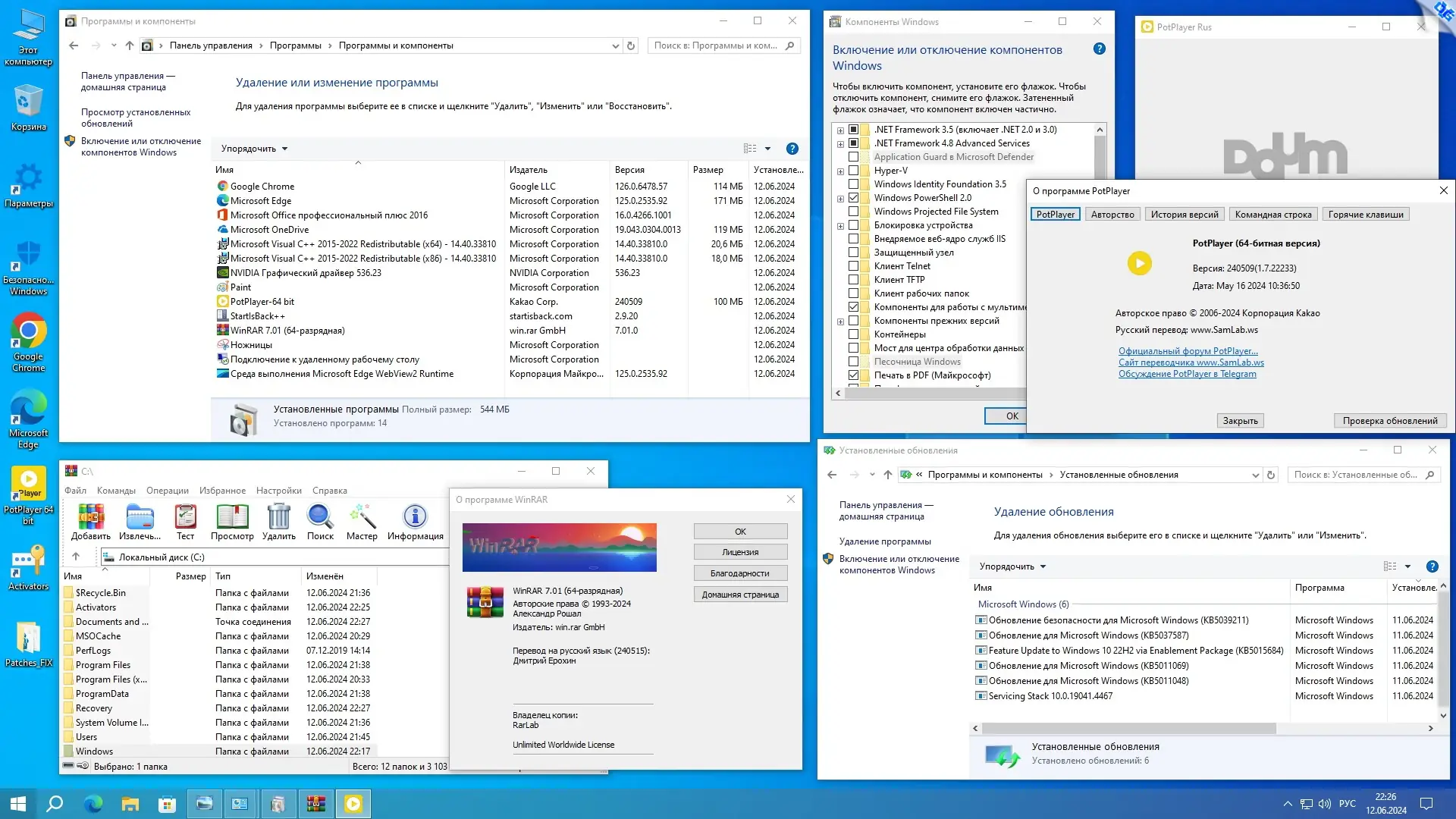Enable the Hyper-V component checkbox

(x=854, y=170)
